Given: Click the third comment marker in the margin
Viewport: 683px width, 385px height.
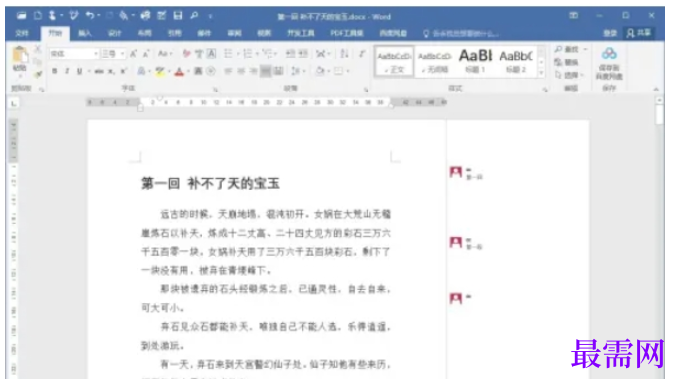Looking at the screenshot, I should click(x=456, y=299).
